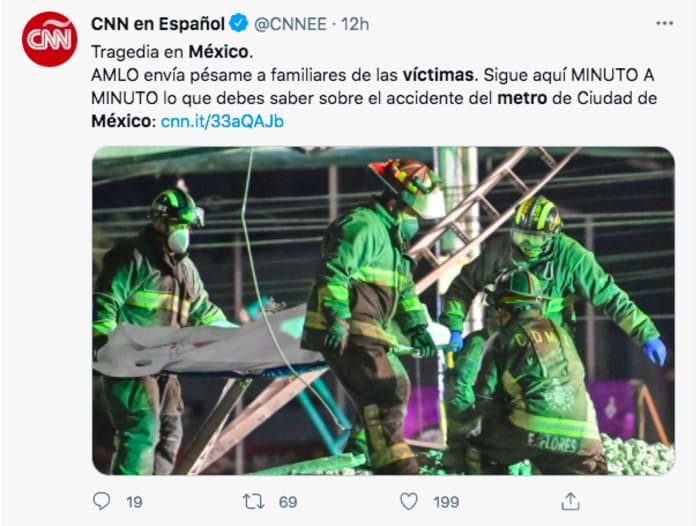Click the bold word víctimas in tweet
The height and width of the screenshot is (526, 700).
click(440, 75)
